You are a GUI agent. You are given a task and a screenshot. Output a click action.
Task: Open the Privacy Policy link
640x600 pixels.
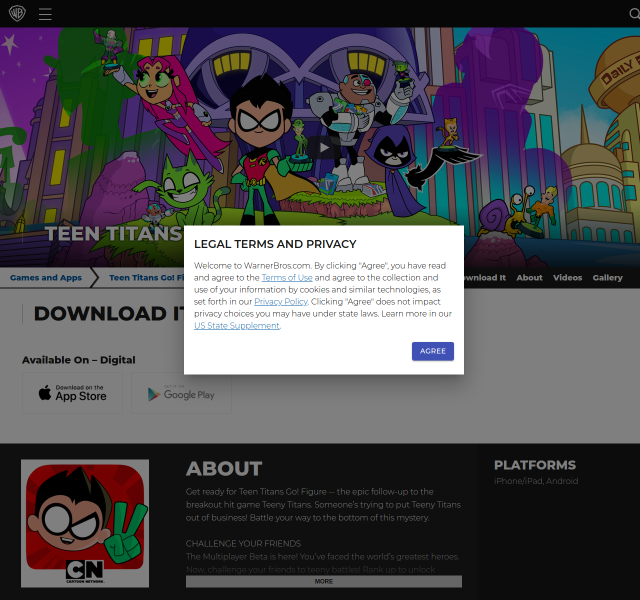tap(281, 302)
